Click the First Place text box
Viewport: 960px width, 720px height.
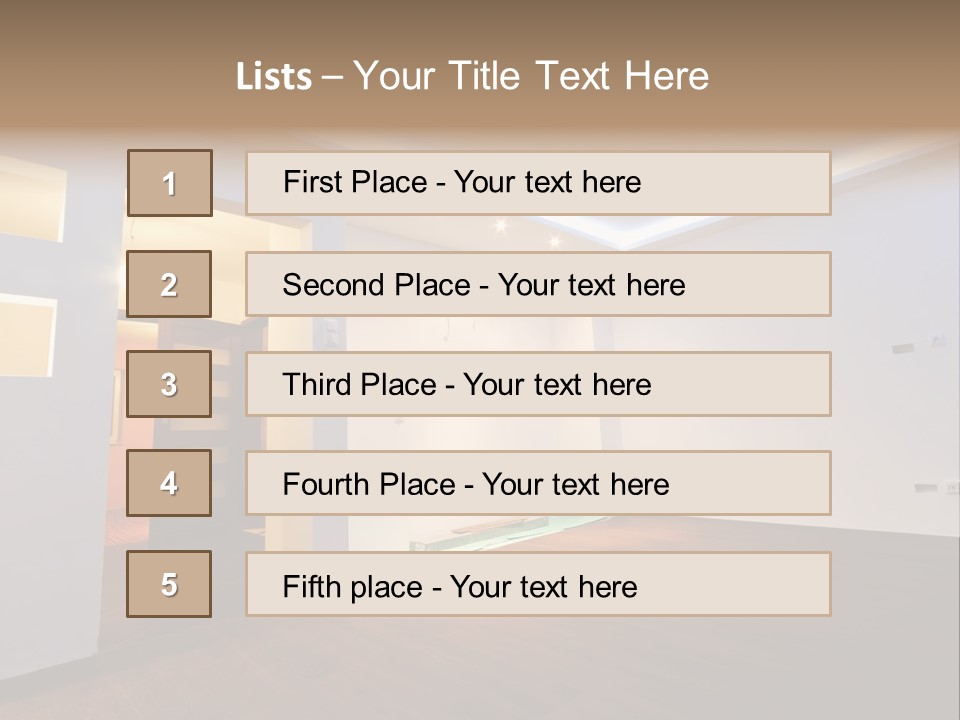[x=538, y=183]
